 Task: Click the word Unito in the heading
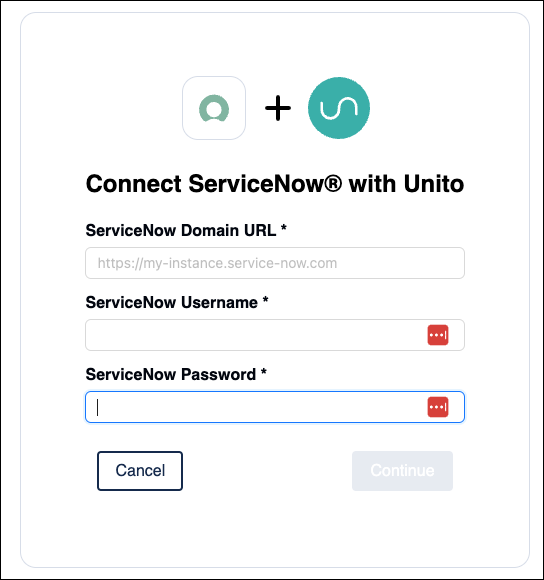tap(434, 183)
